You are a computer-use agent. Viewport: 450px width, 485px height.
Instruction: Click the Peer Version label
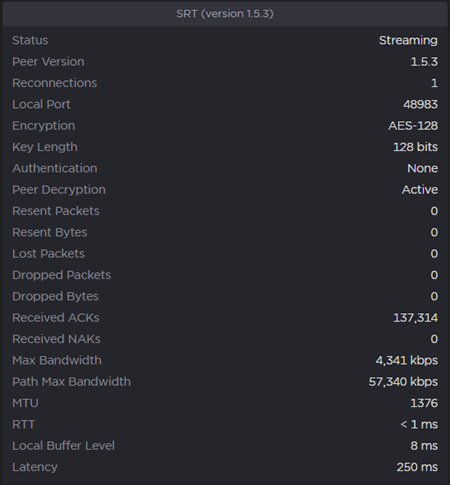(48, 62)
